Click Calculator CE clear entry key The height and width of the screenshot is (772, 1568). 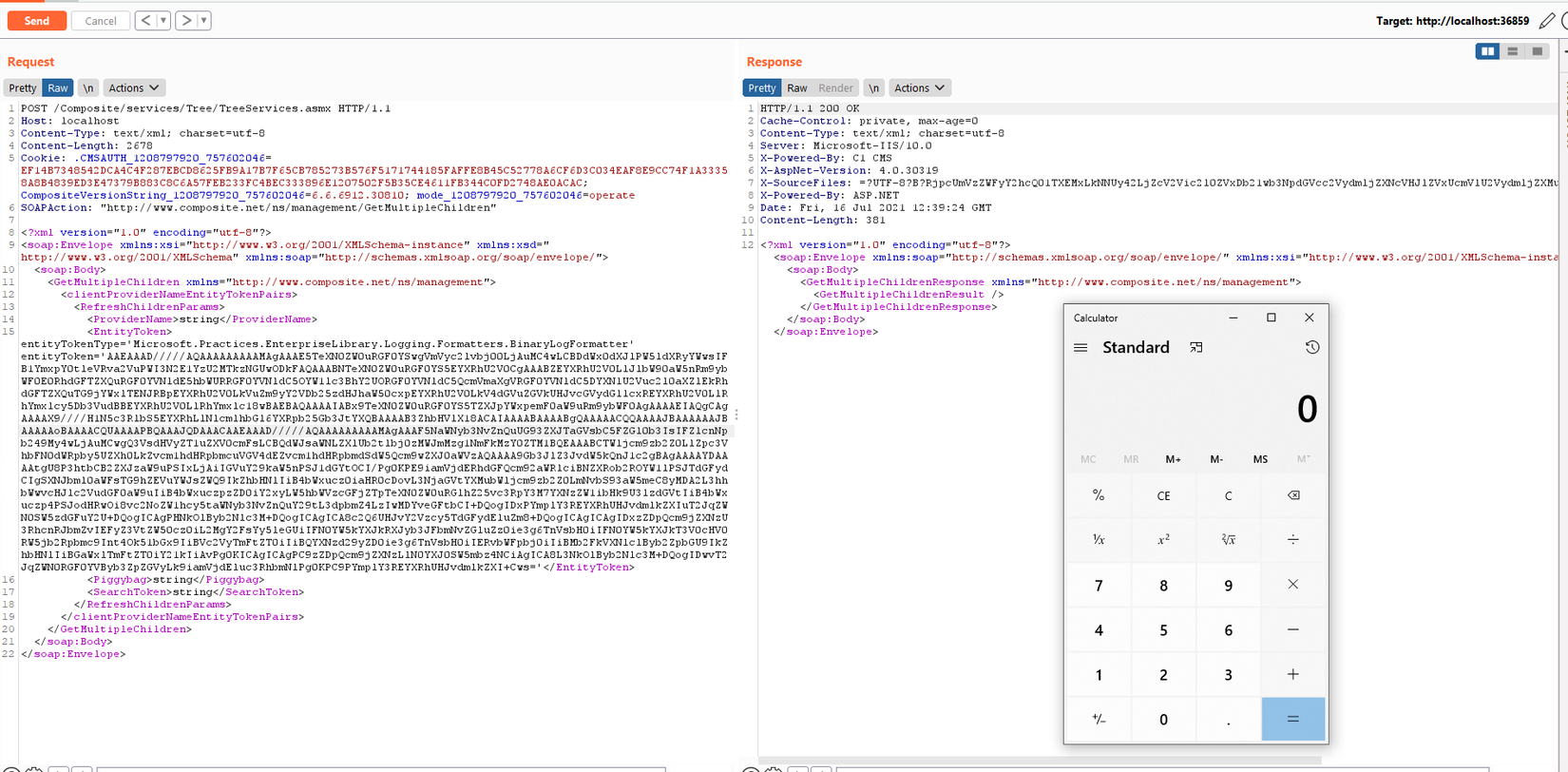coord(1163,495)
